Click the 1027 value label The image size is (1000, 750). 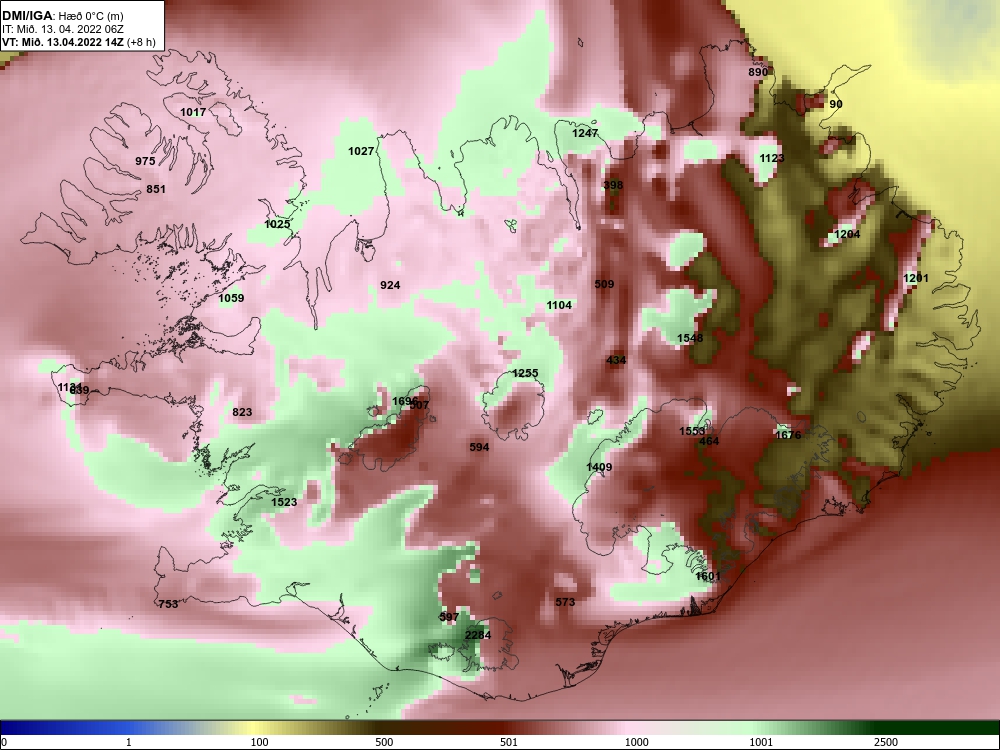click(361, 151)
